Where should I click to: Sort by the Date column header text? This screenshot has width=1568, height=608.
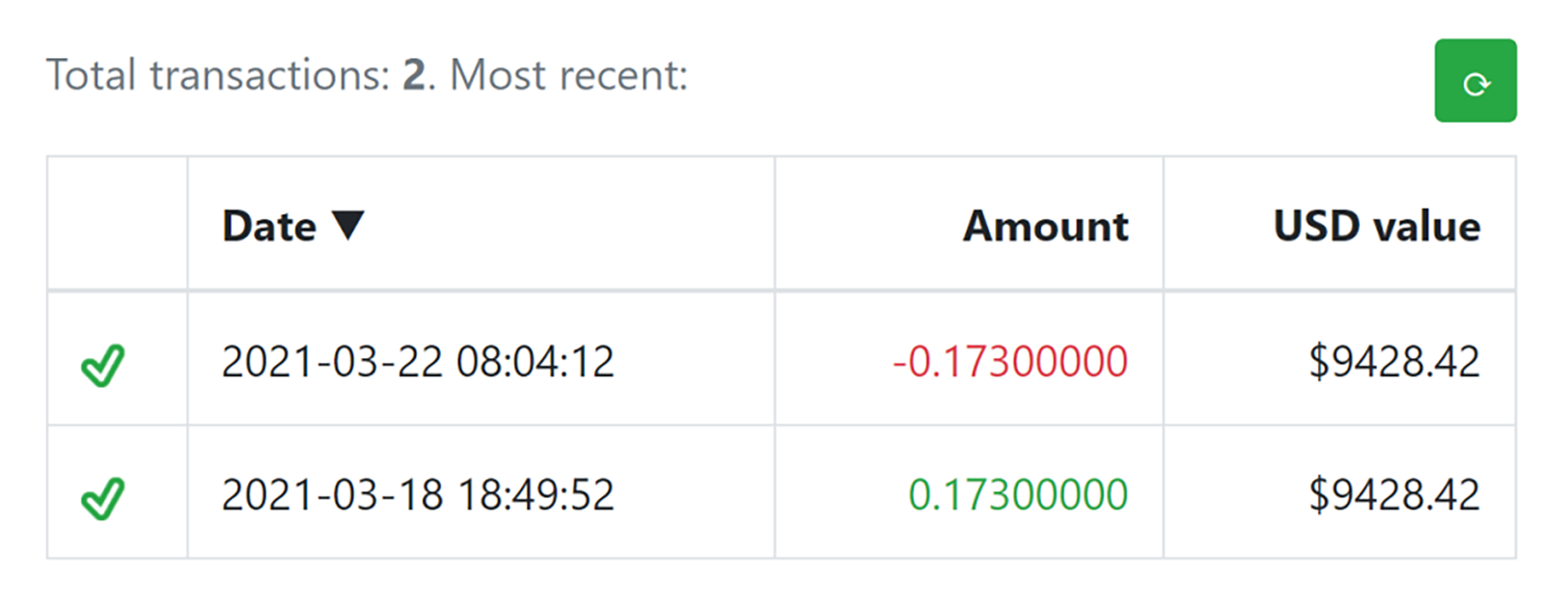point(269,226)
